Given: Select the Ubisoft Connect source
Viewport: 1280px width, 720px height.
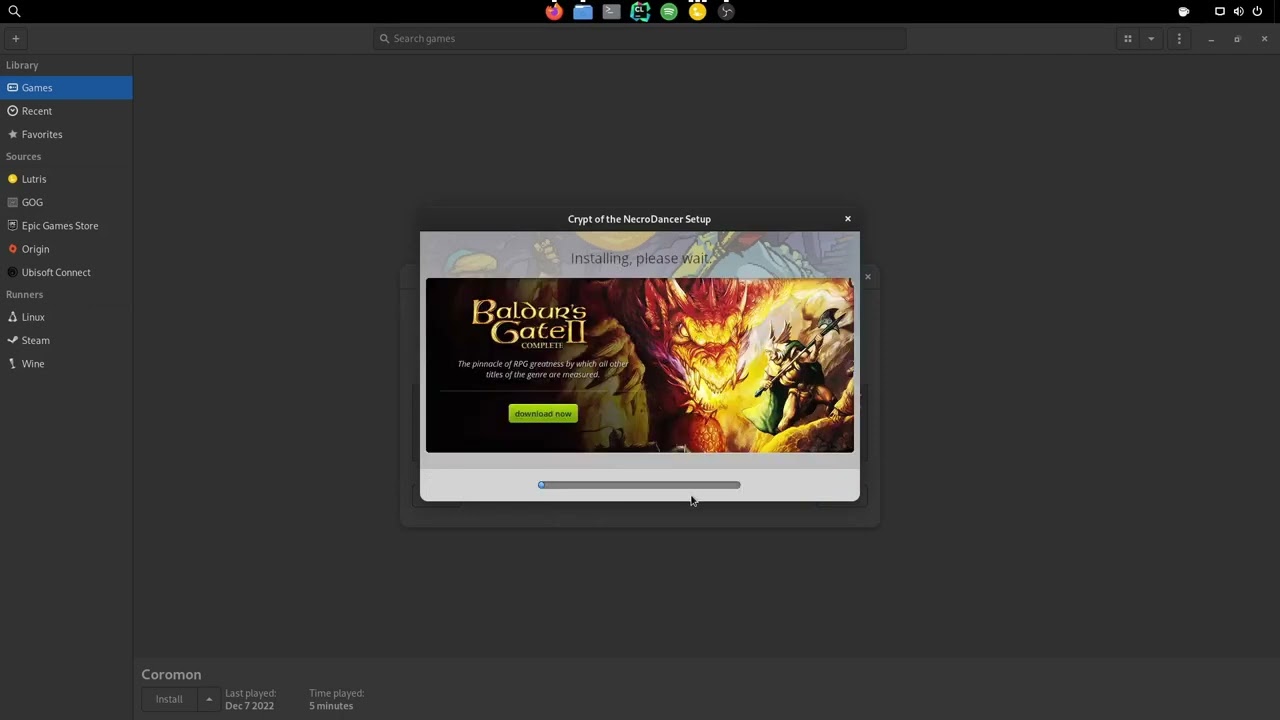Looking at the screenshot, I should click(66, 272).
